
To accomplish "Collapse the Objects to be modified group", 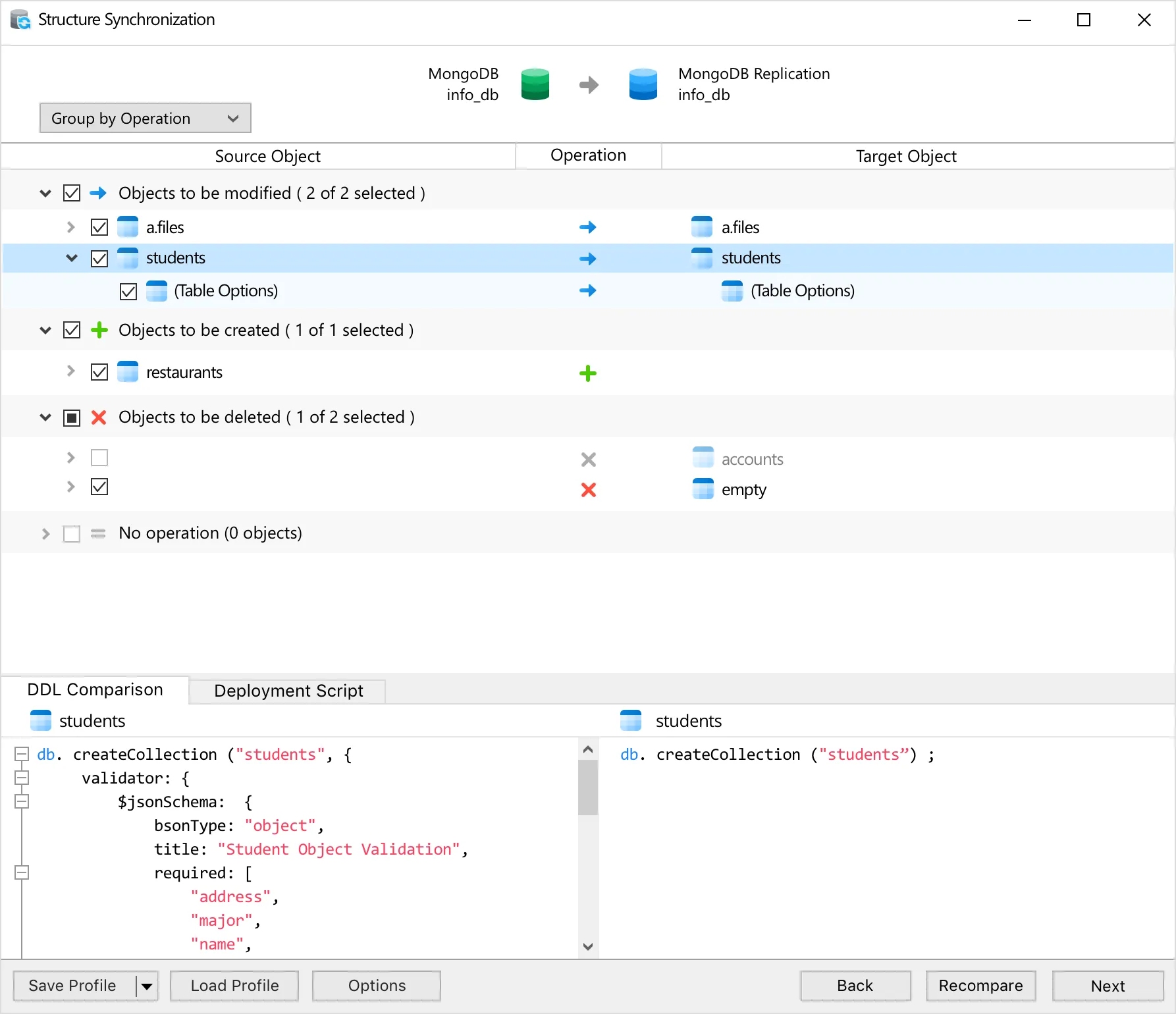I will (45, 193).
